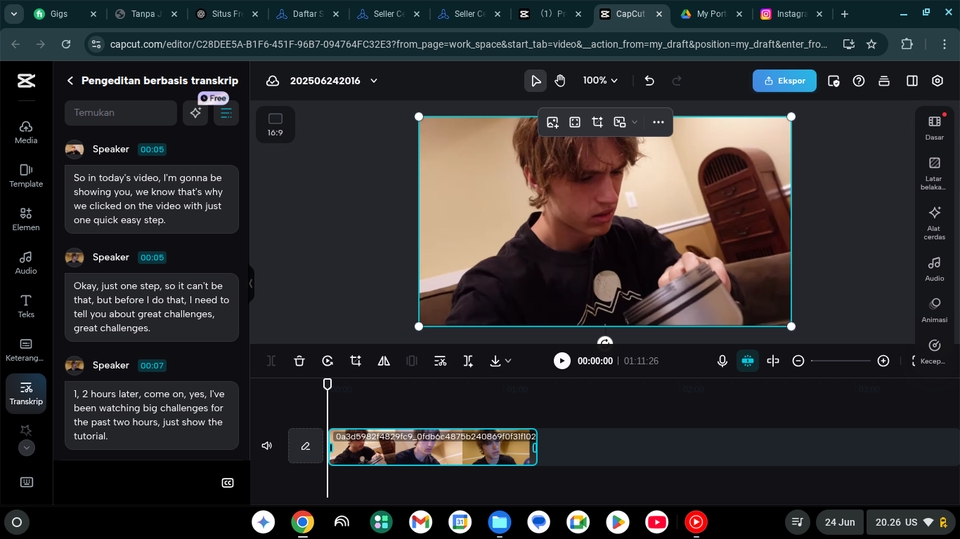Image resolution: width=960 pixels, height=539 pixels.
Task: Click the crop icon in floating toolbar
Action: click(597, 122)
